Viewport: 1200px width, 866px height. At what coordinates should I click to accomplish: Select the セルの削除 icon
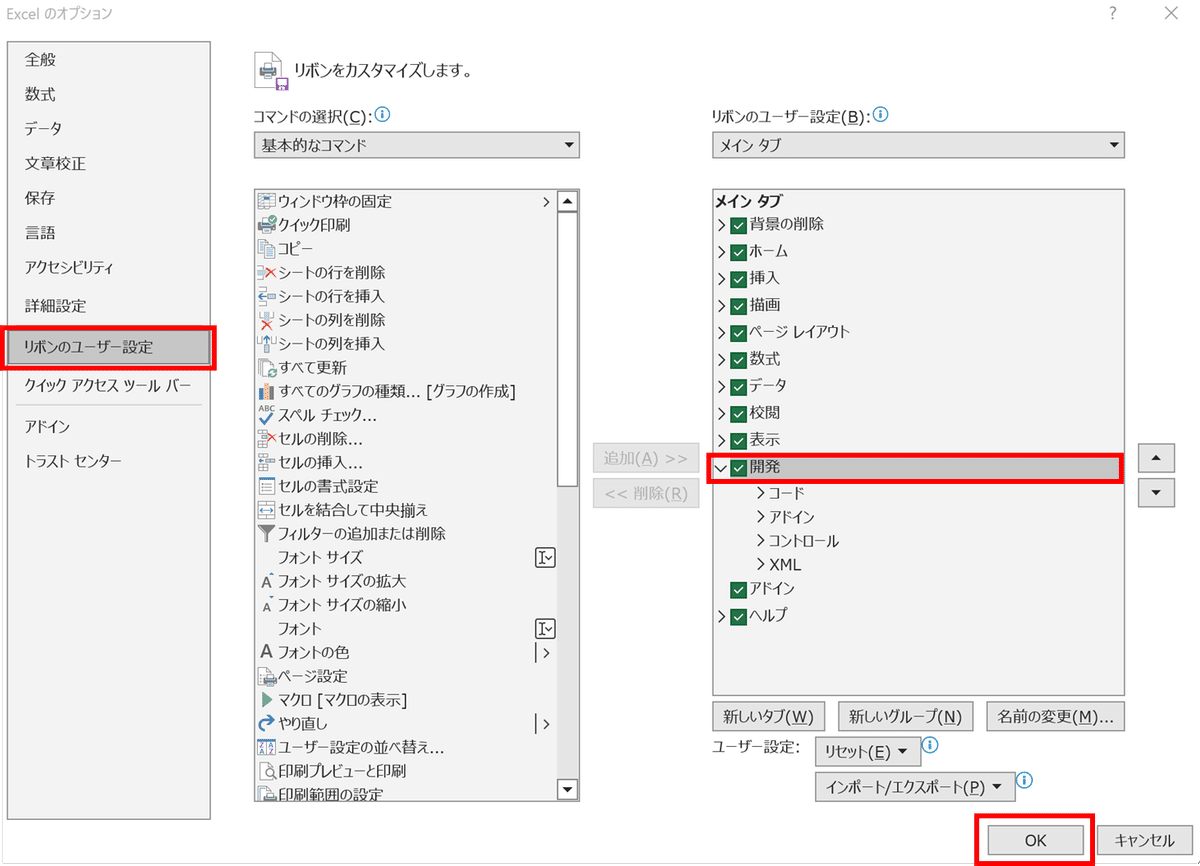point(266,439)
